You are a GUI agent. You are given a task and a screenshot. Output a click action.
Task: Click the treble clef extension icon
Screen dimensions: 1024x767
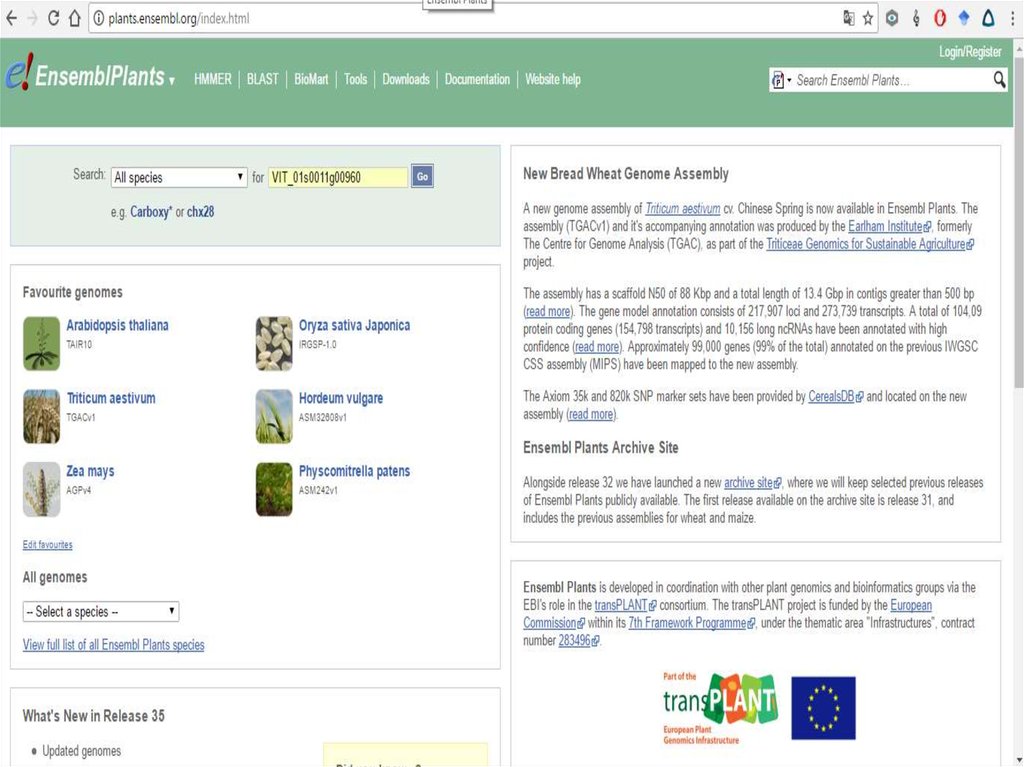tap(916, 18)
